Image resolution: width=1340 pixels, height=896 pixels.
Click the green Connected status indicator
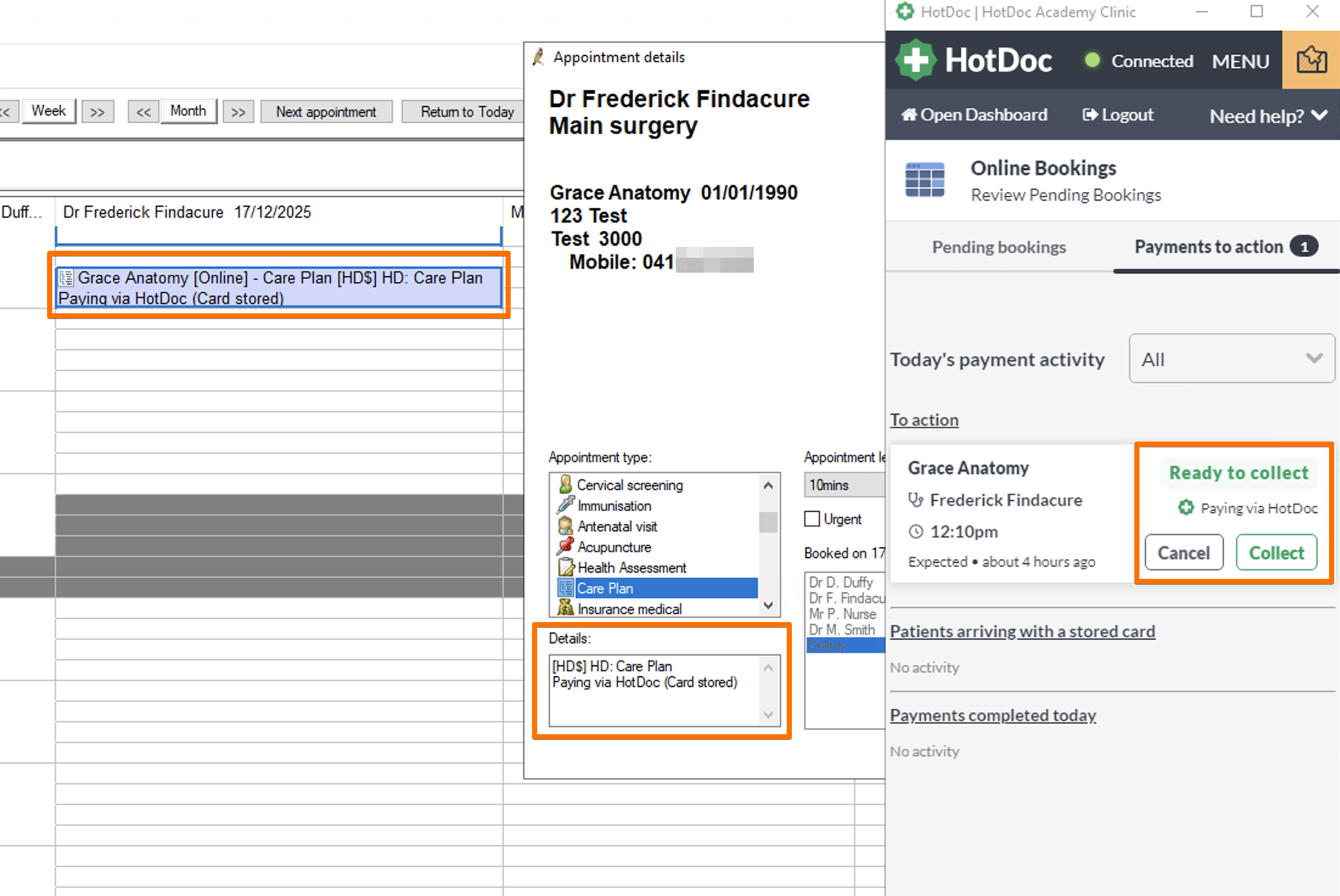click(x=1092, y=61)
